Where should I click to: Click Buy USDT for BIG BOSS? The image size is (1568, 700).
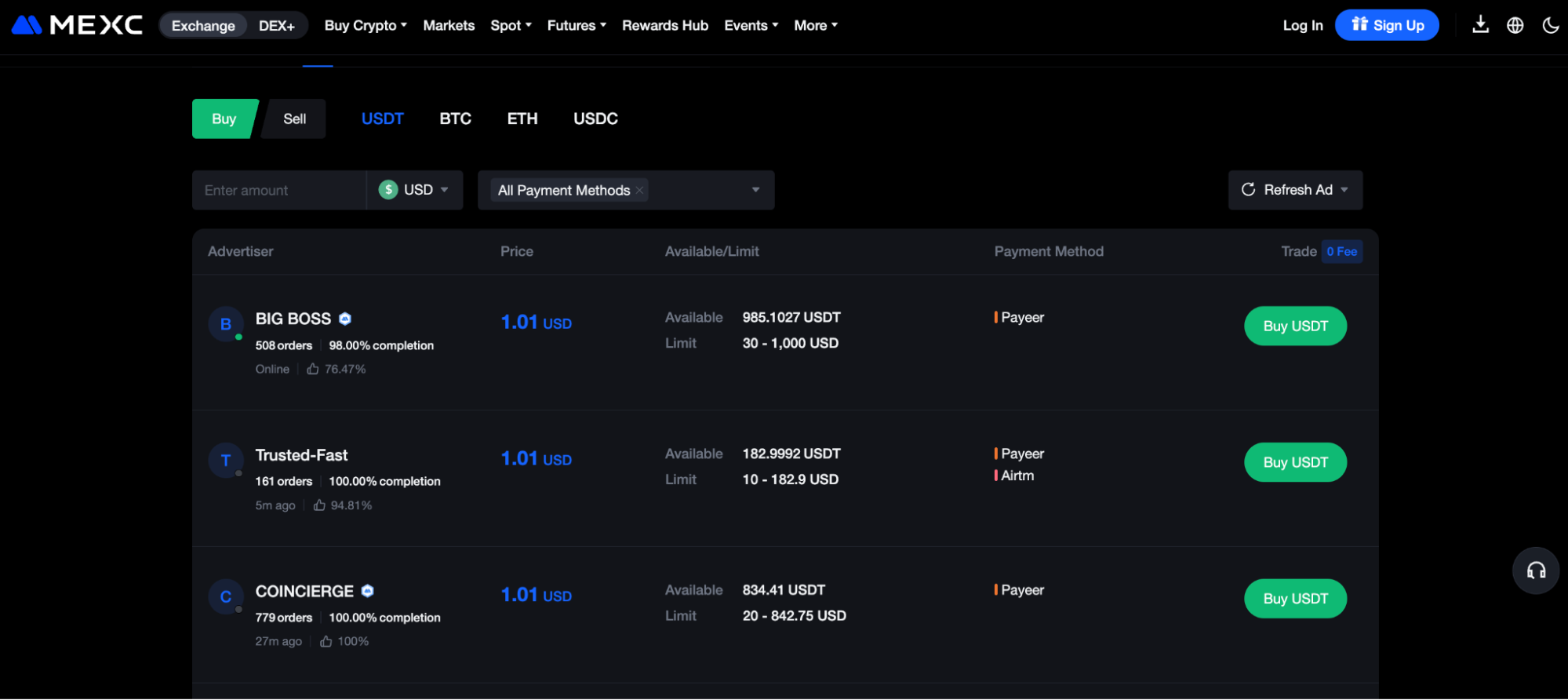coord(1295,326)
